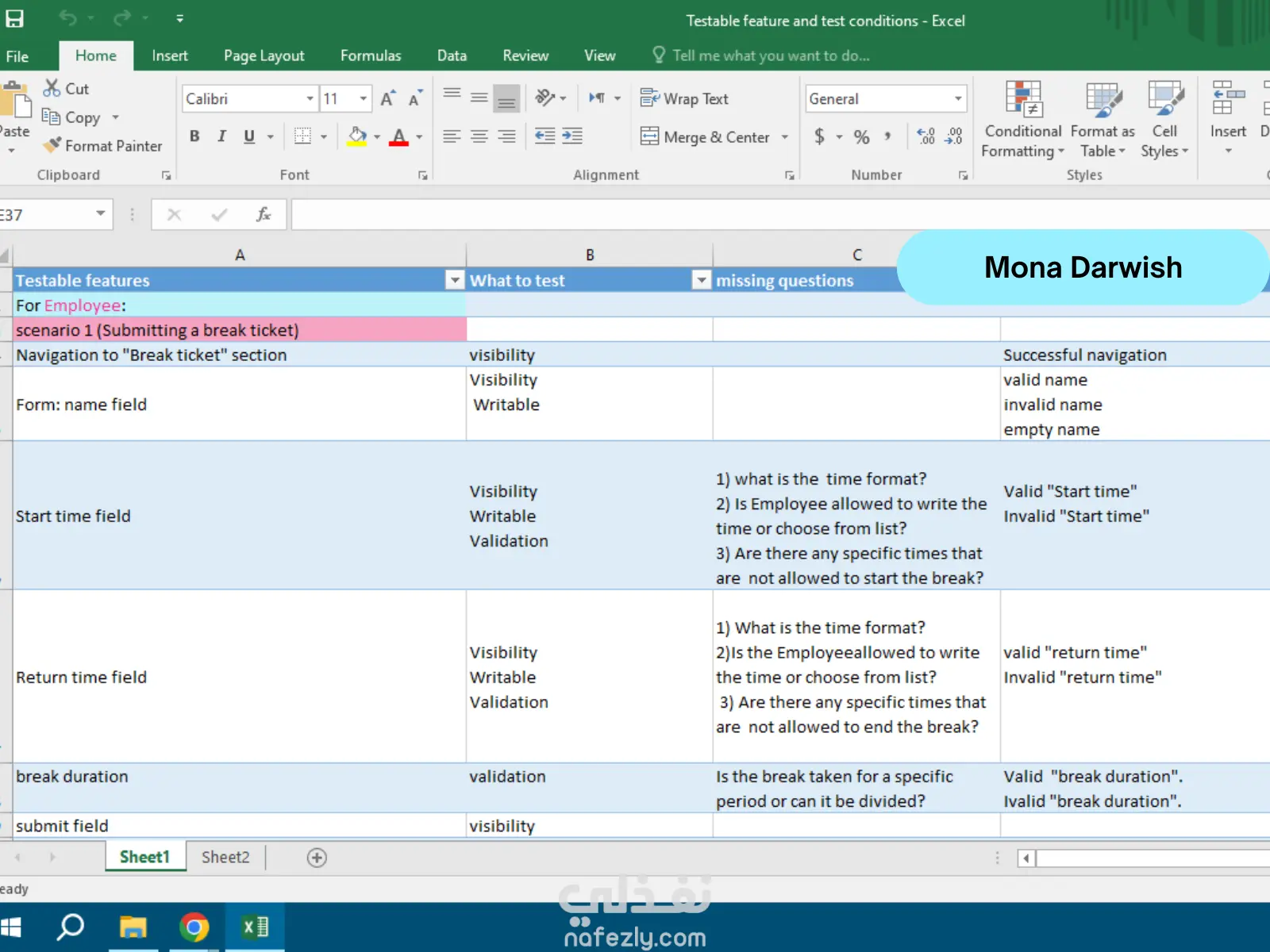
Task: Expand the General number format dropdown
Action: (958, 98)
